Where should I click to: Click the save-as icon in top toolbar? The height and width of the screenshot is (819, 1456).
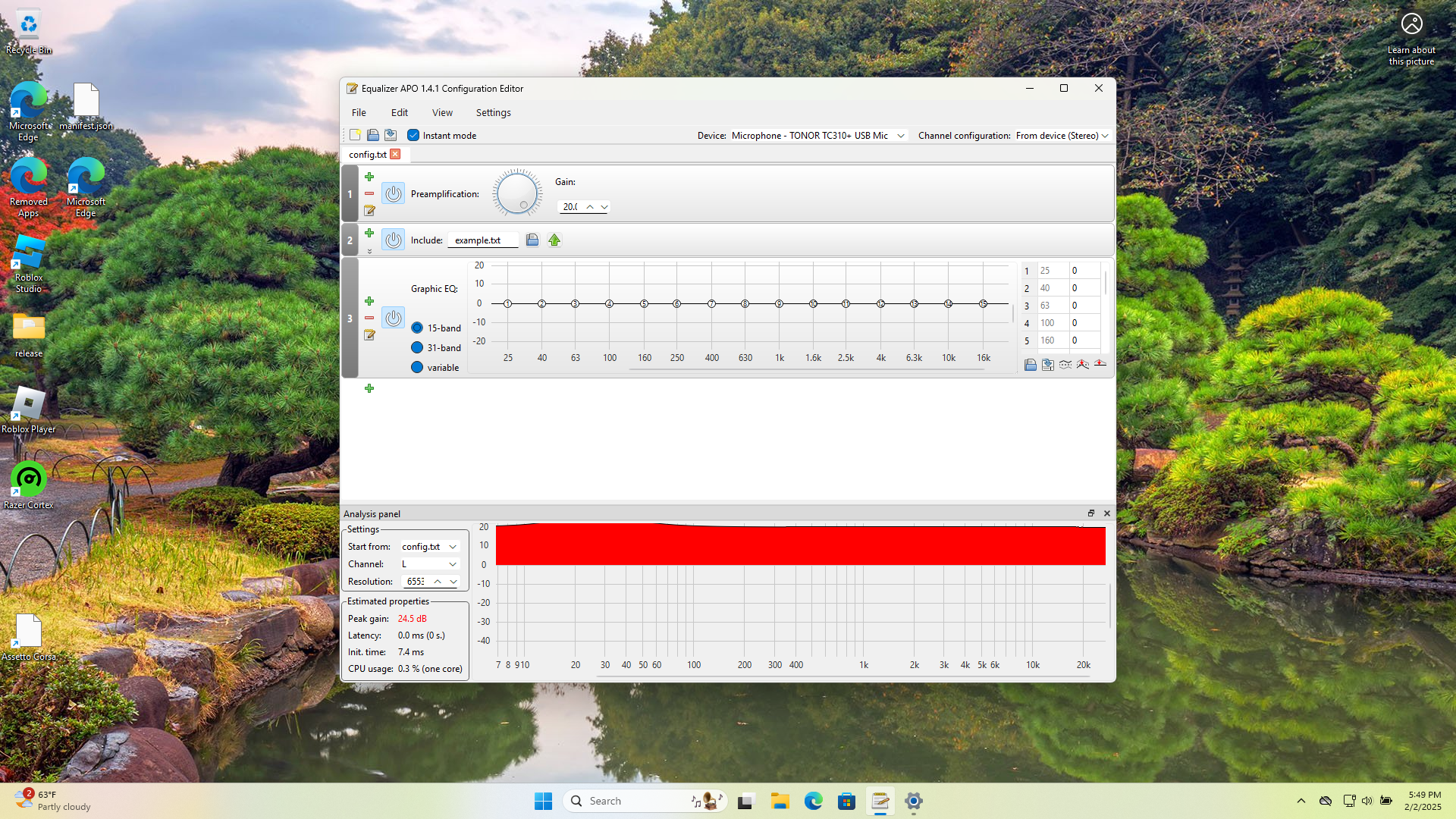[391, 135]
